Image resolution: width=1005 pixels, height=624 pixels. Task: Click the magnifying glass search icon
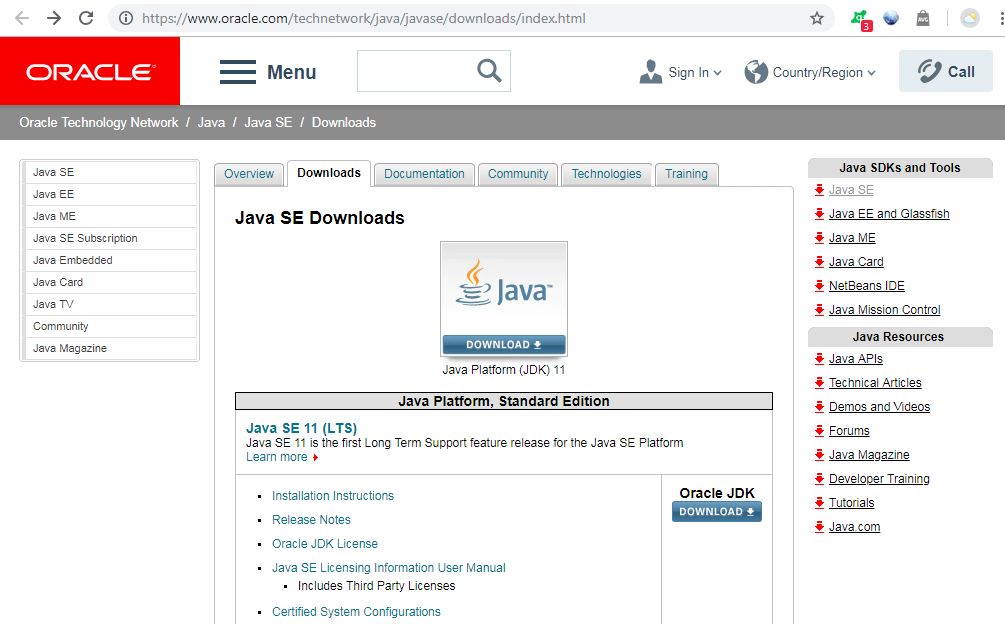(489, 70)
